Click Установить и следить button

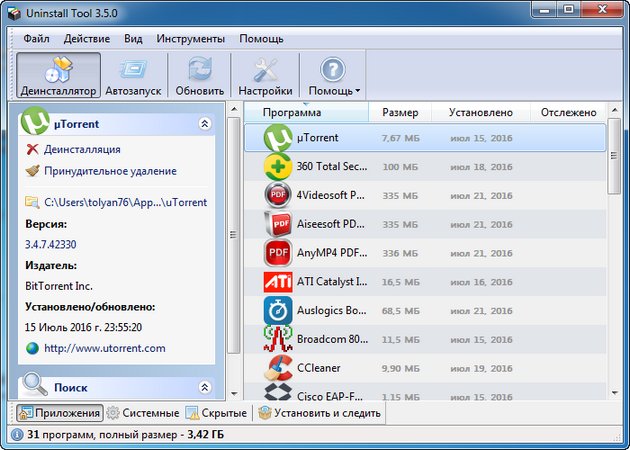pyautogui.click(x=317, y=413)
